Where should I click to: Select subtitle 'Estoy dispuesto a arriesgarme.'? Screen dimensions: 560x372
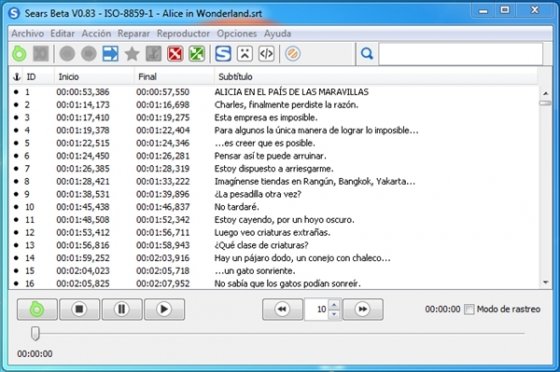[274, 169]
